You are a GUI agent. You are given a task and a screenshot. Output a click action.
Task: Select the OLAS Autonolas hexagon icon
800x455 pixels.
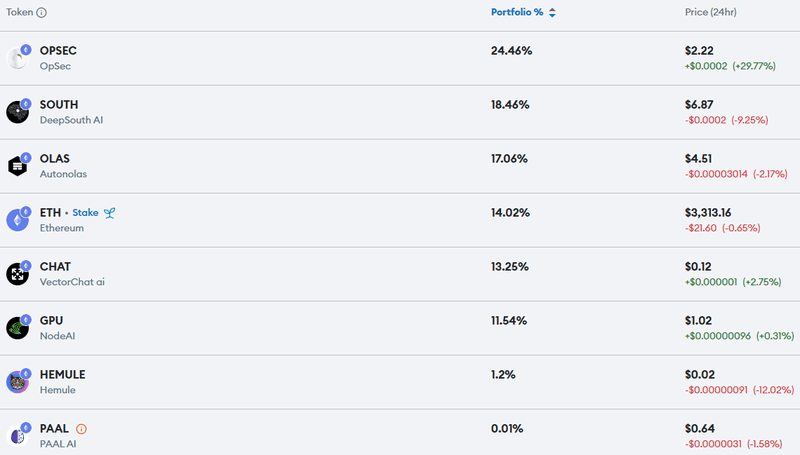tap(17, 166)
